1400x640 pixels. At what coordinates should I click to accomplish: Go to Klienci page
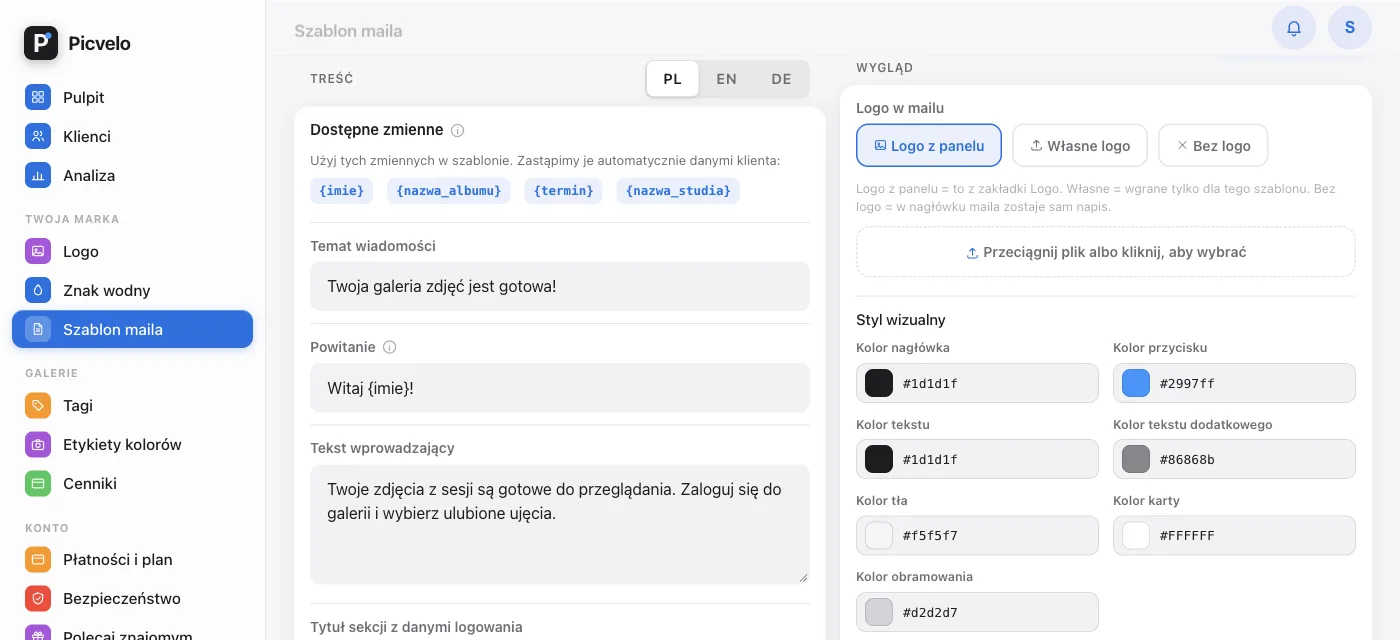click(132, 137)
